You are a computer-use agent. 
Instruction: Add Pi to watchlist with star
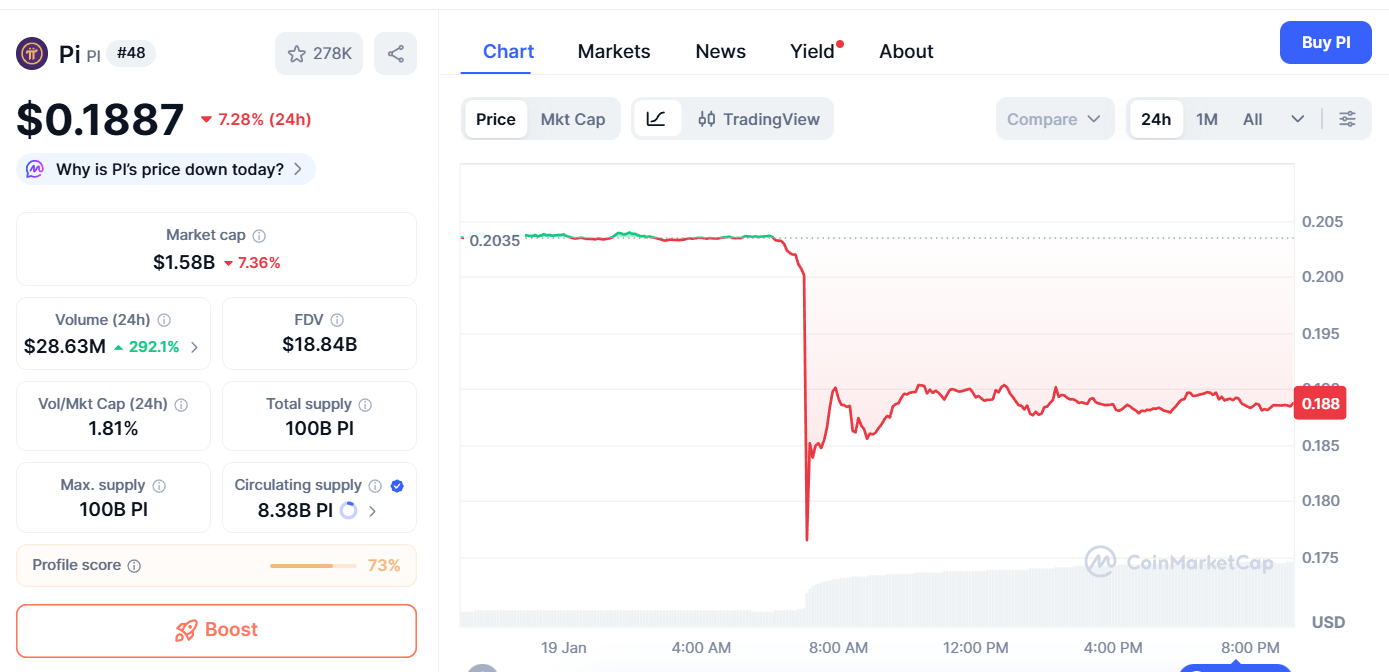(319, 54)
